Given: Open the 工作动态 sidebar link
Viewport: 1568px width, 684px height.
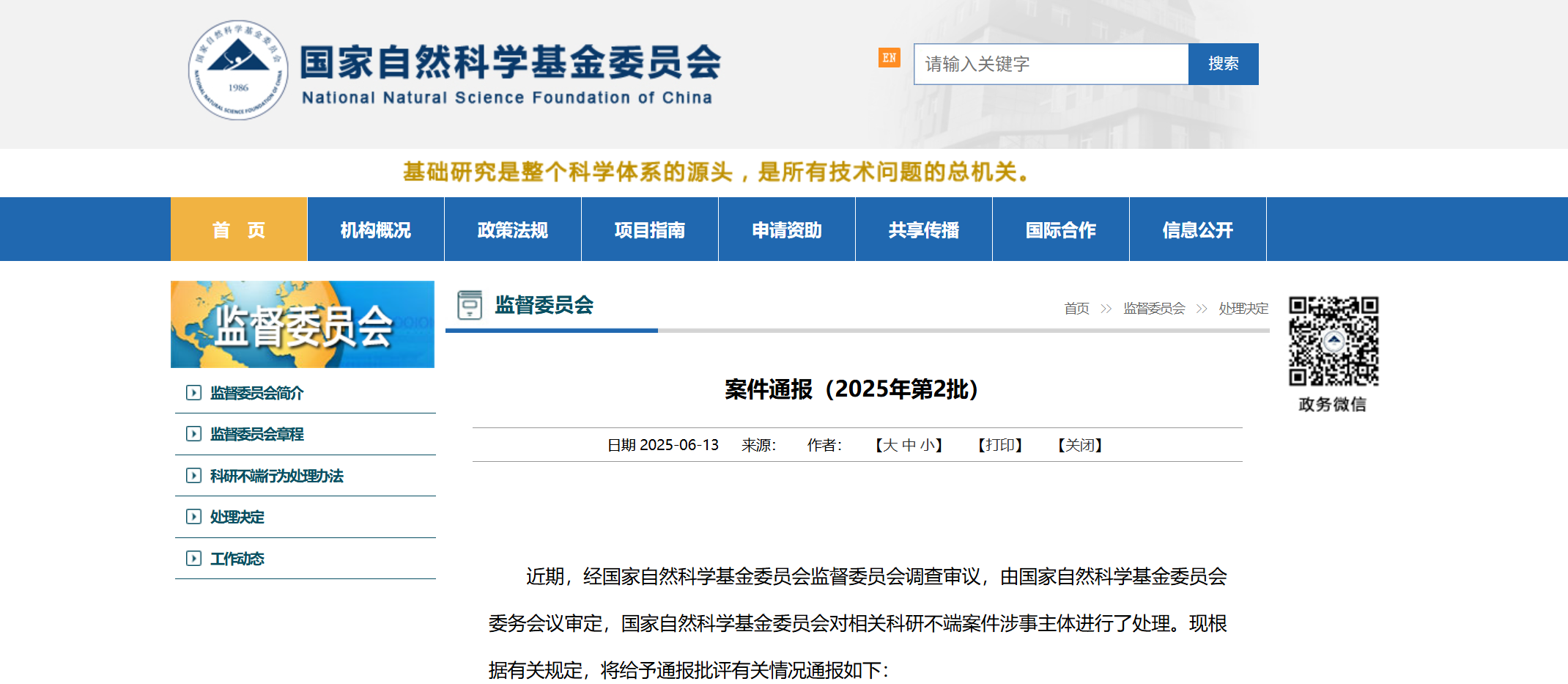Looking at the screenshot, I should (x=237, y=559).
